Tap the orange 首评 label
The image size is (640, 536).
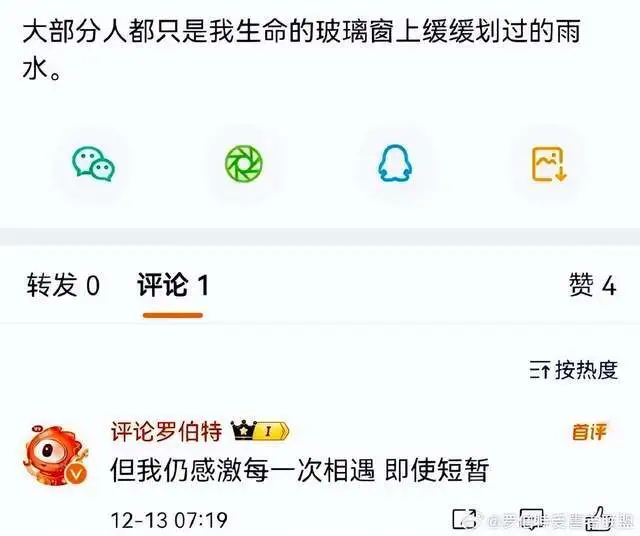point(589,432)
